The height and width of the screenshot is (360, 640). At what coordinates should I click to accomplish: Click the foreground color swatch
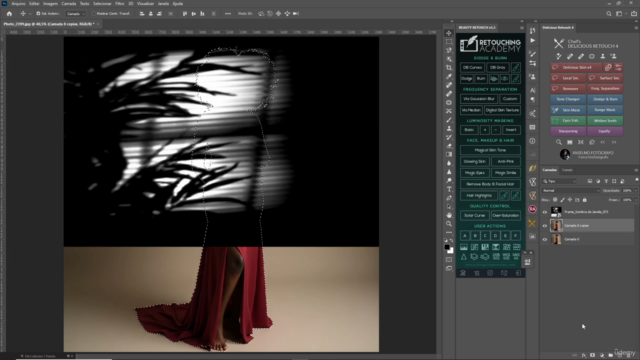[447, 247]
